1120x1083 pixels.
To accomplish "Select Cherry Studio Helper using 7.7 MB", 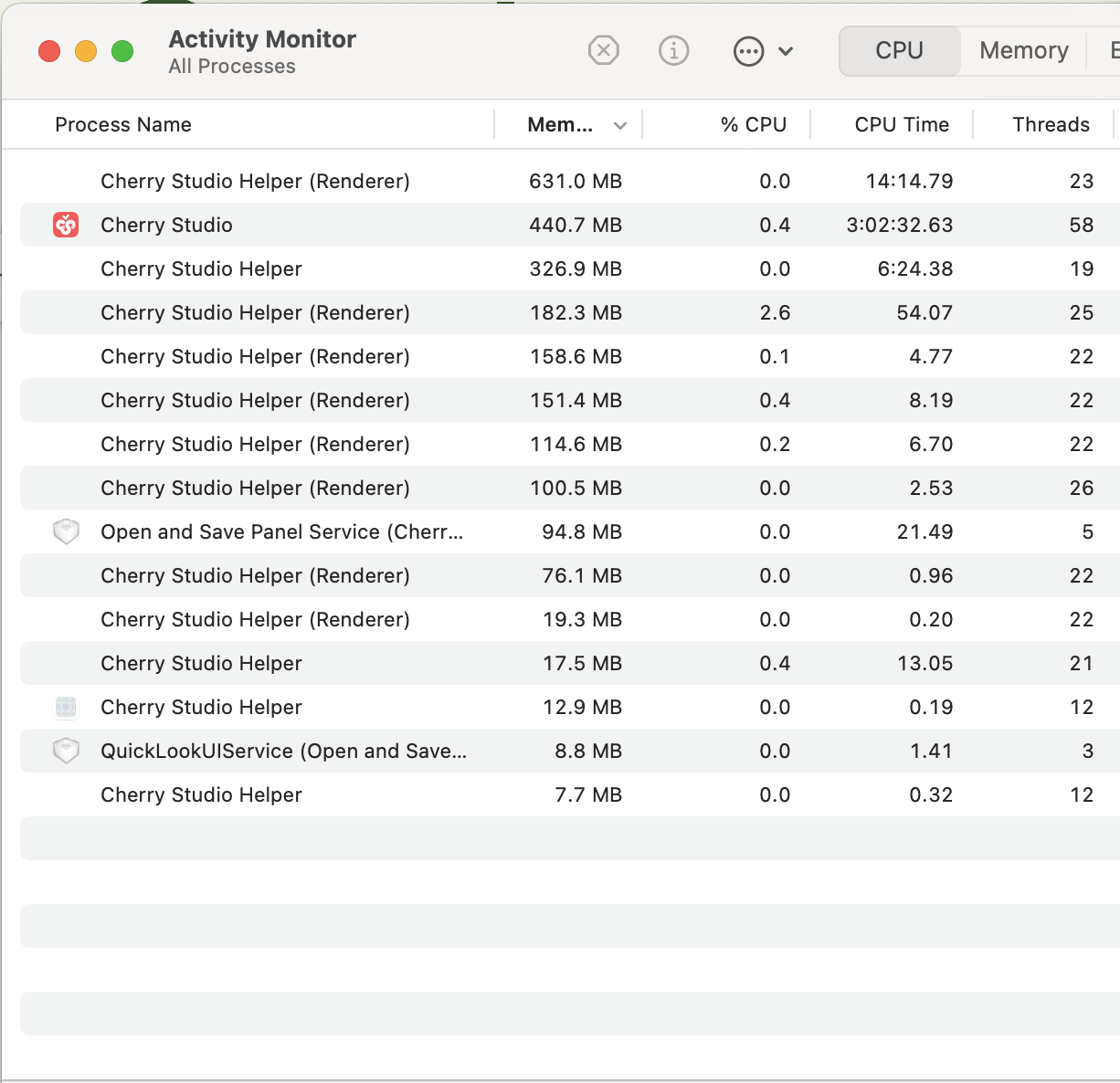I will 570,794.
